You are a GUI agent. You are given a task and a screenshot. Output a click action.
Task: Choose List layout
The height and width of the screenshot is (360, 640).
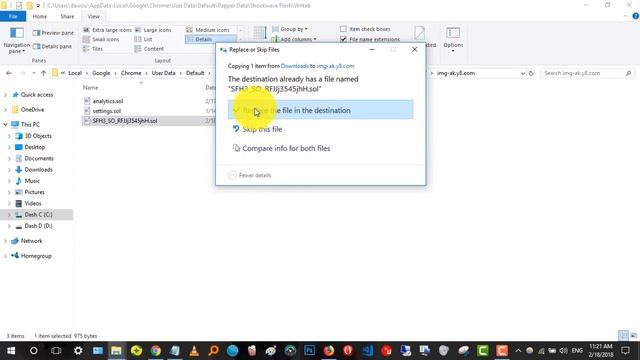click(144, 39)
